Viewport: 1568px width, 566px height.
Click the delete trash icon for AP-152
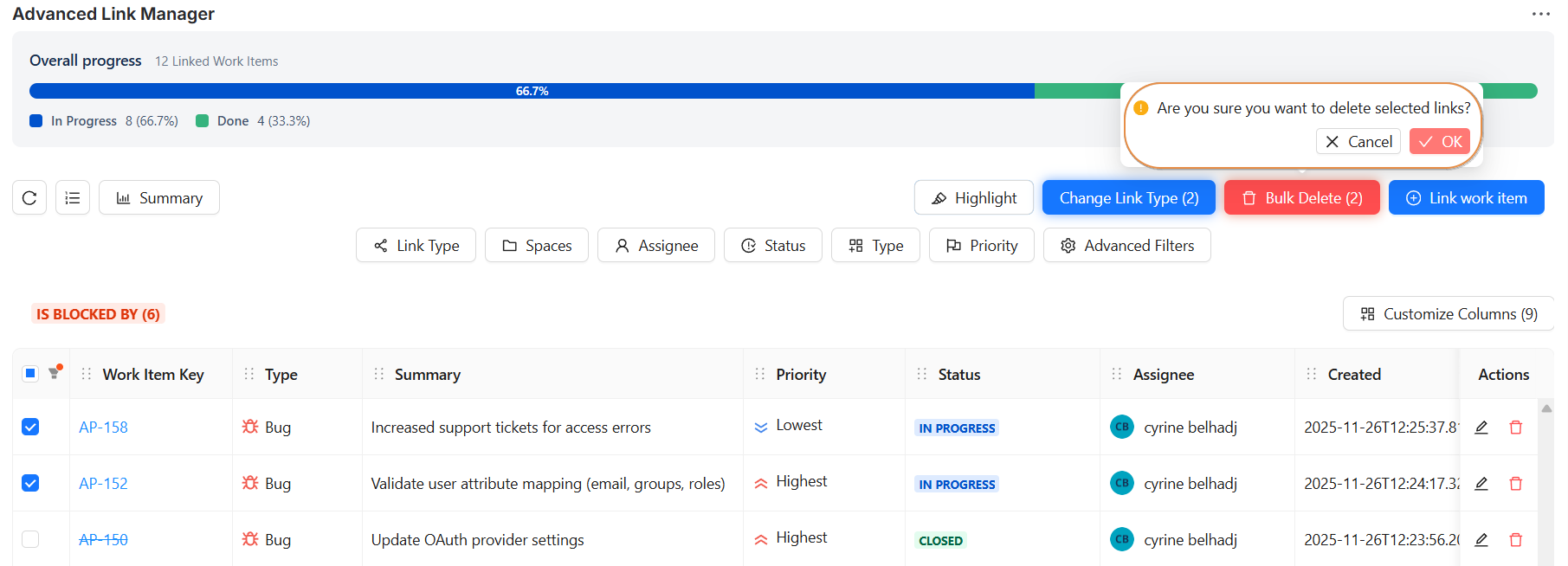coord(1515,484)
